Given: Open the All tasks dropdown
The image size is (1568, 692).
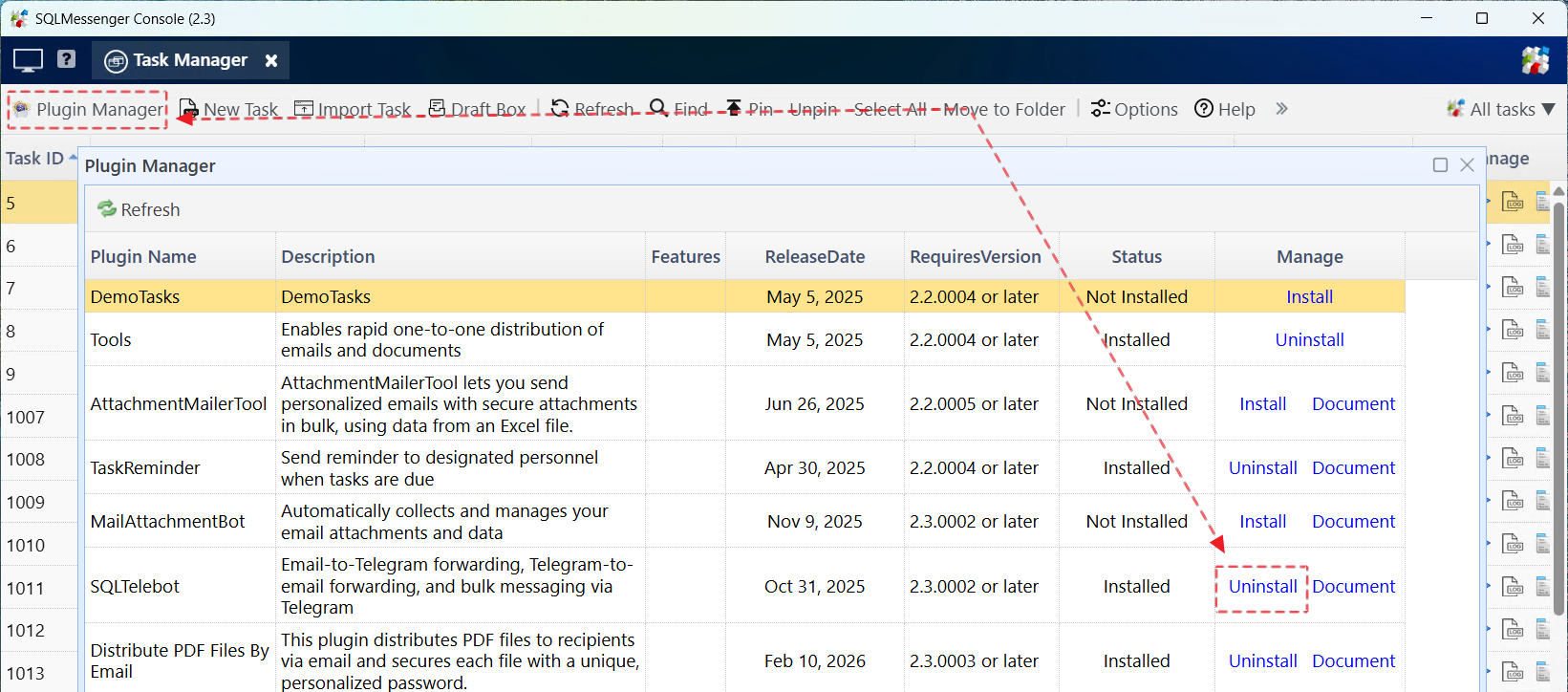Looking at the screenshot, I should 1501,109.
